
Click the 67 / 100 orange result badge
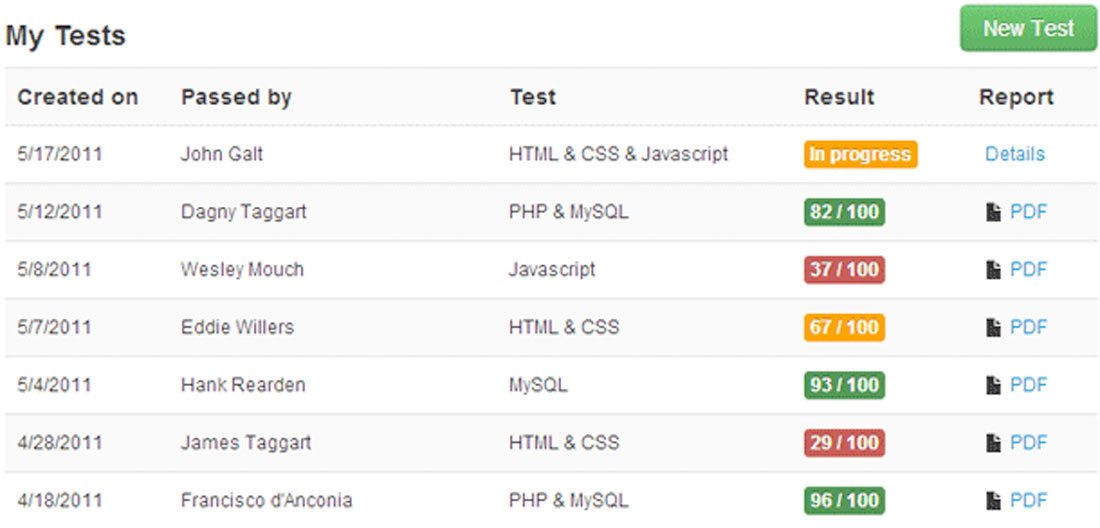(844, 327)
